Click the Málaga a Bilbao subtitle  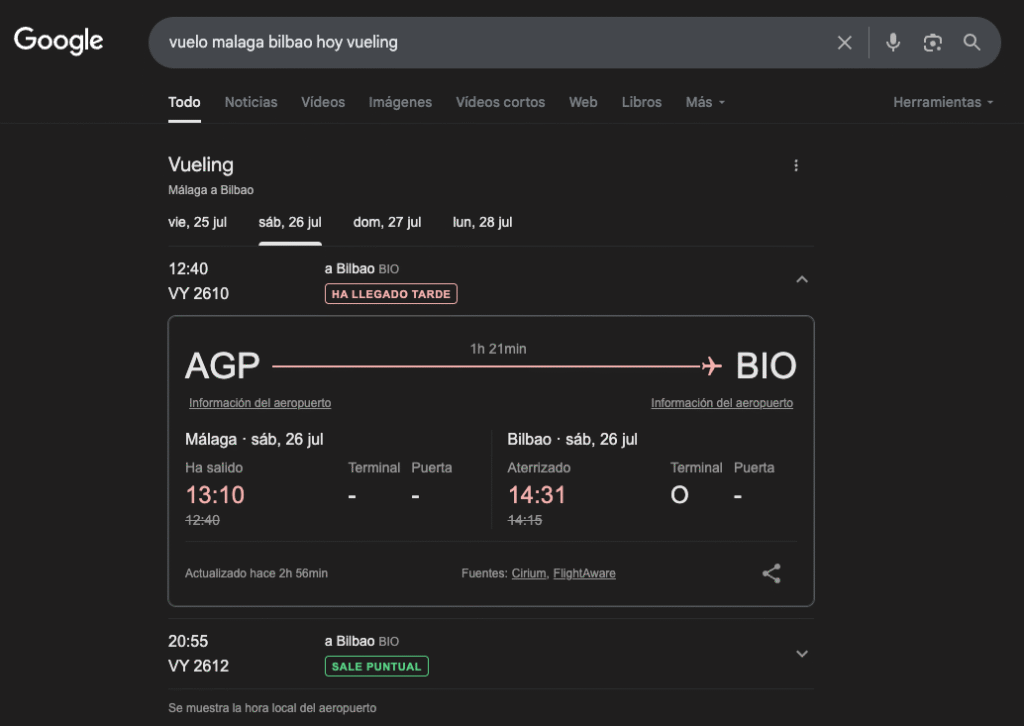click(x=211, y=190)
